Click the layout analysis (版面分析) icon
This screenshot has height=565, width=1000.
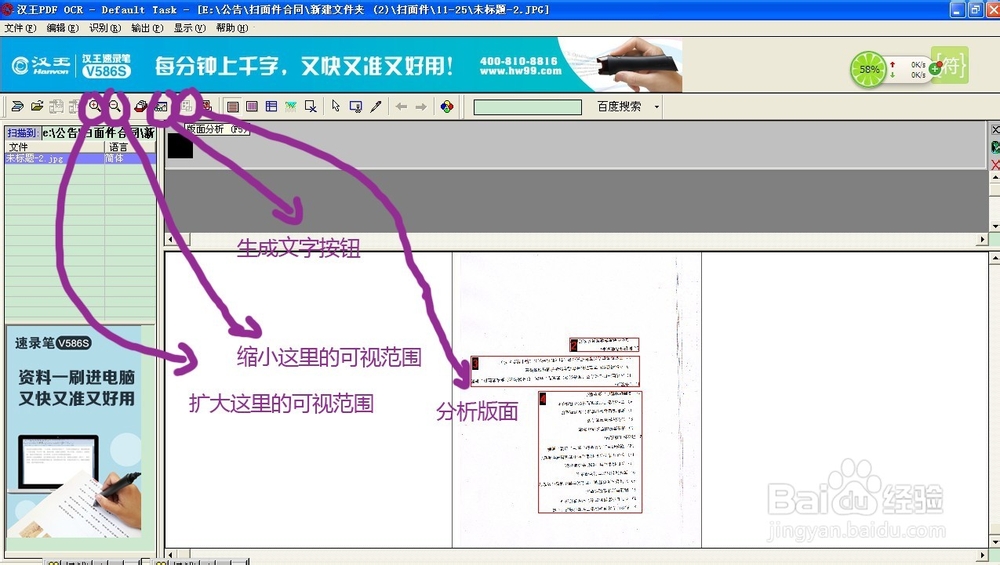pos(187,106)
